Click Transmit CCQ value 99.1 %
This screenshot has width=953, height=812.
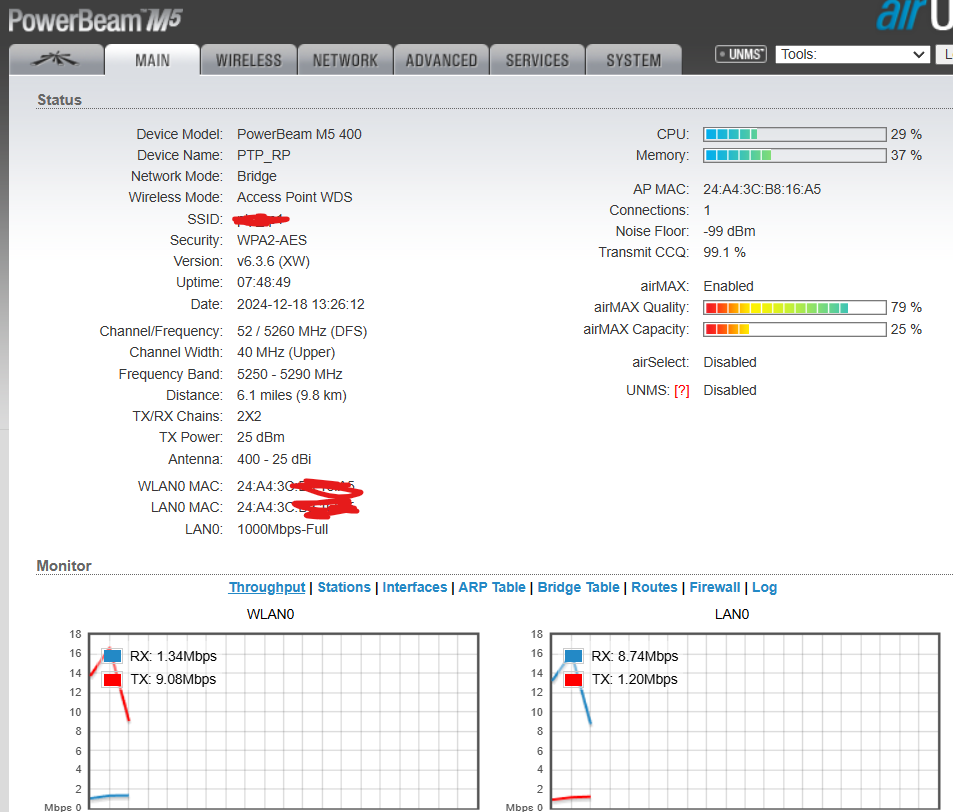click(724, 252)
